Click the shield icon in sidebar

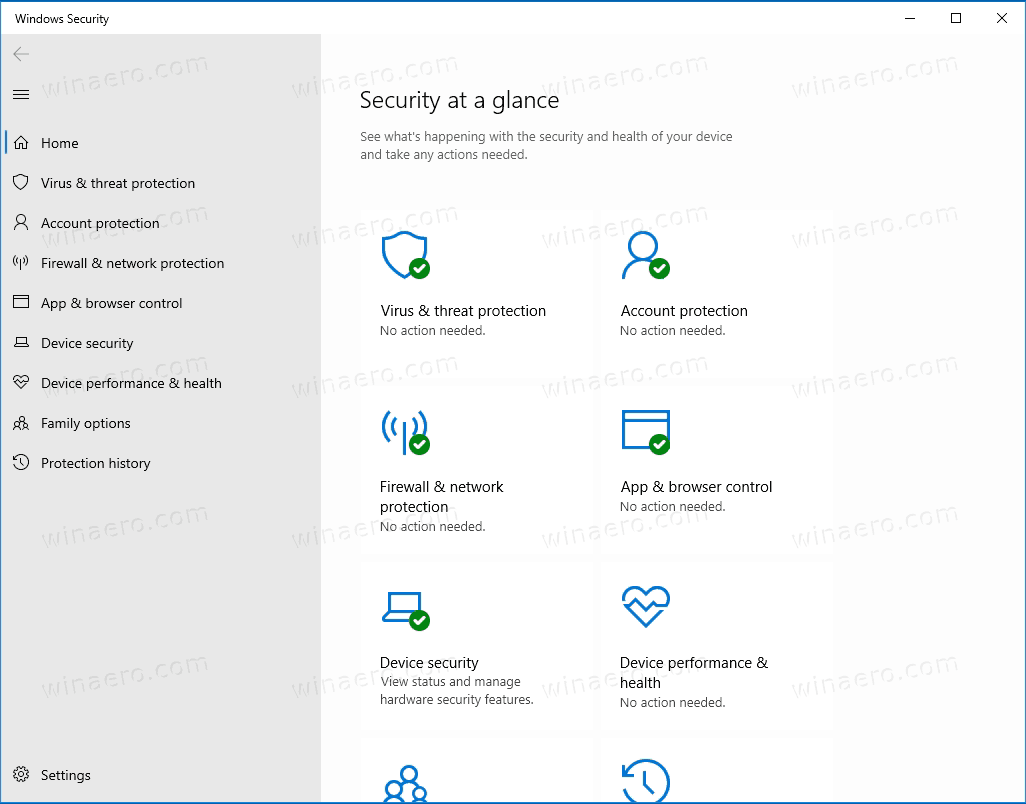(21, 183)
